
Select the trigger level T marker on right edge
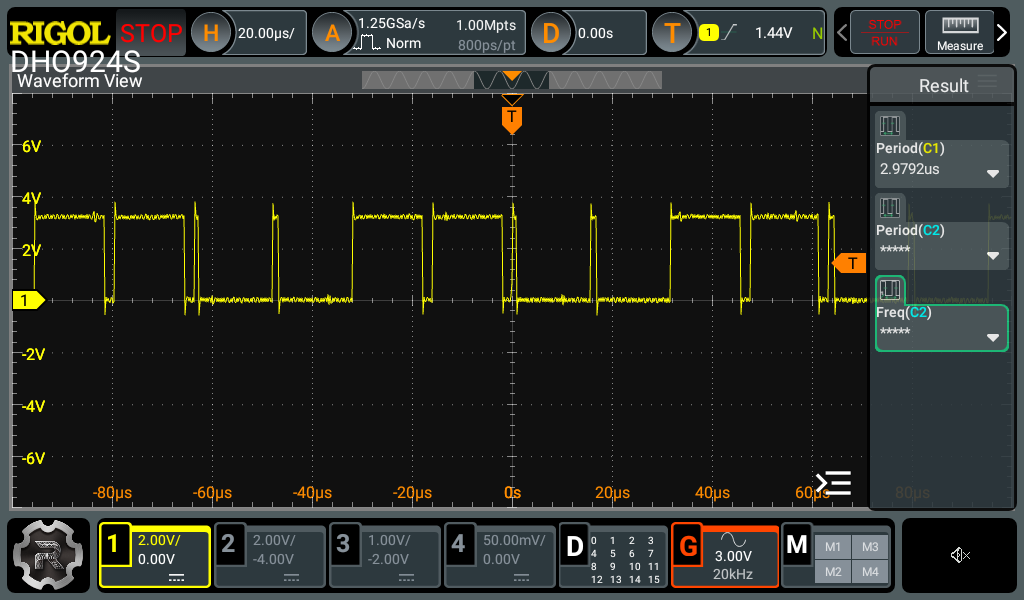850,263
